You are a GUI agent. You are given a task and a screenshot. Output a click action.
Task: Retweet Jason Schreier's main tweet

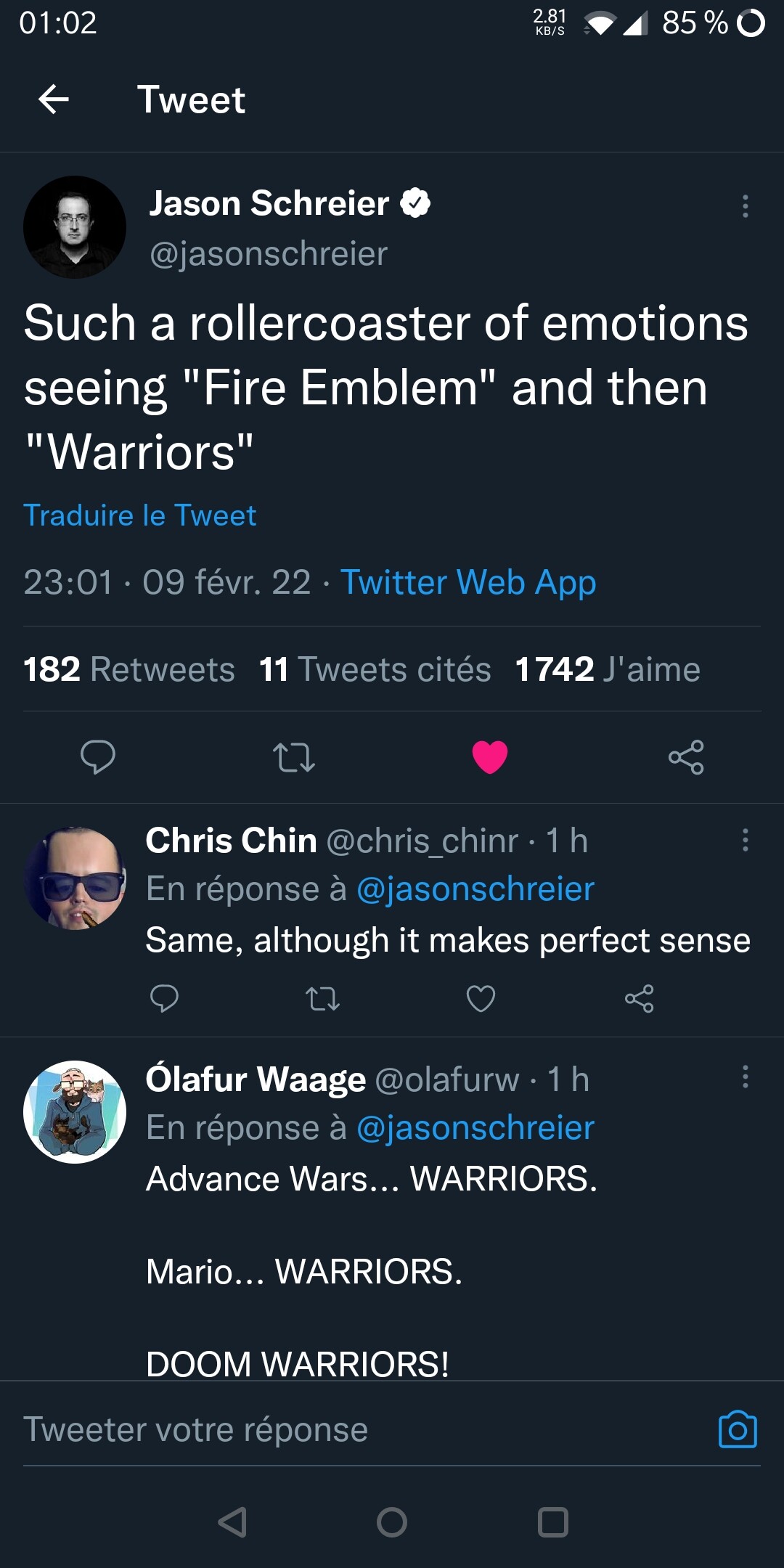(293, 757)
